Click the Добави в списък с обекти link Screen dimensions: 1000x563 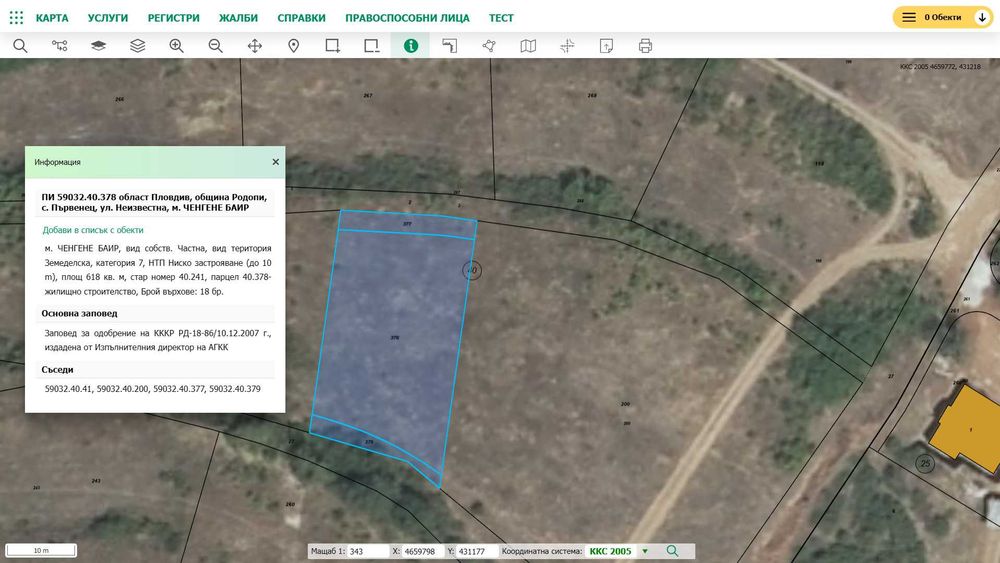click(x=93, y=230)
